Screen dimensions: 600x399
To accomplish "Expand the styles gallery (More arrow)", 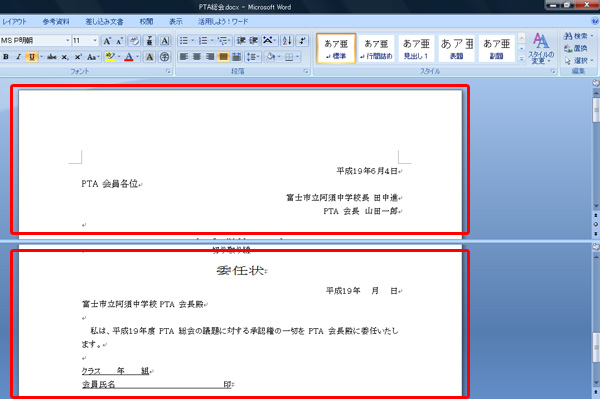I will point(521,59).
